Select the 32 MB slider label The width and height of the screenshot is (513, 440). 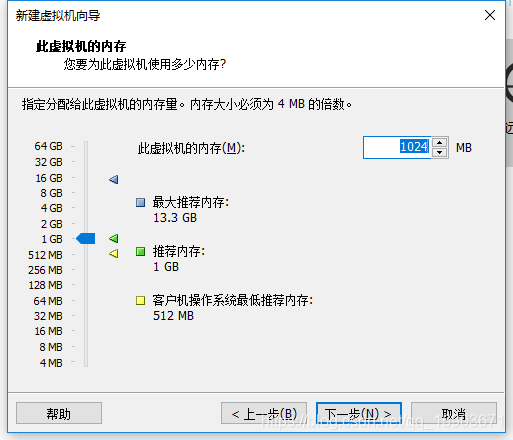tap(48, 316)
